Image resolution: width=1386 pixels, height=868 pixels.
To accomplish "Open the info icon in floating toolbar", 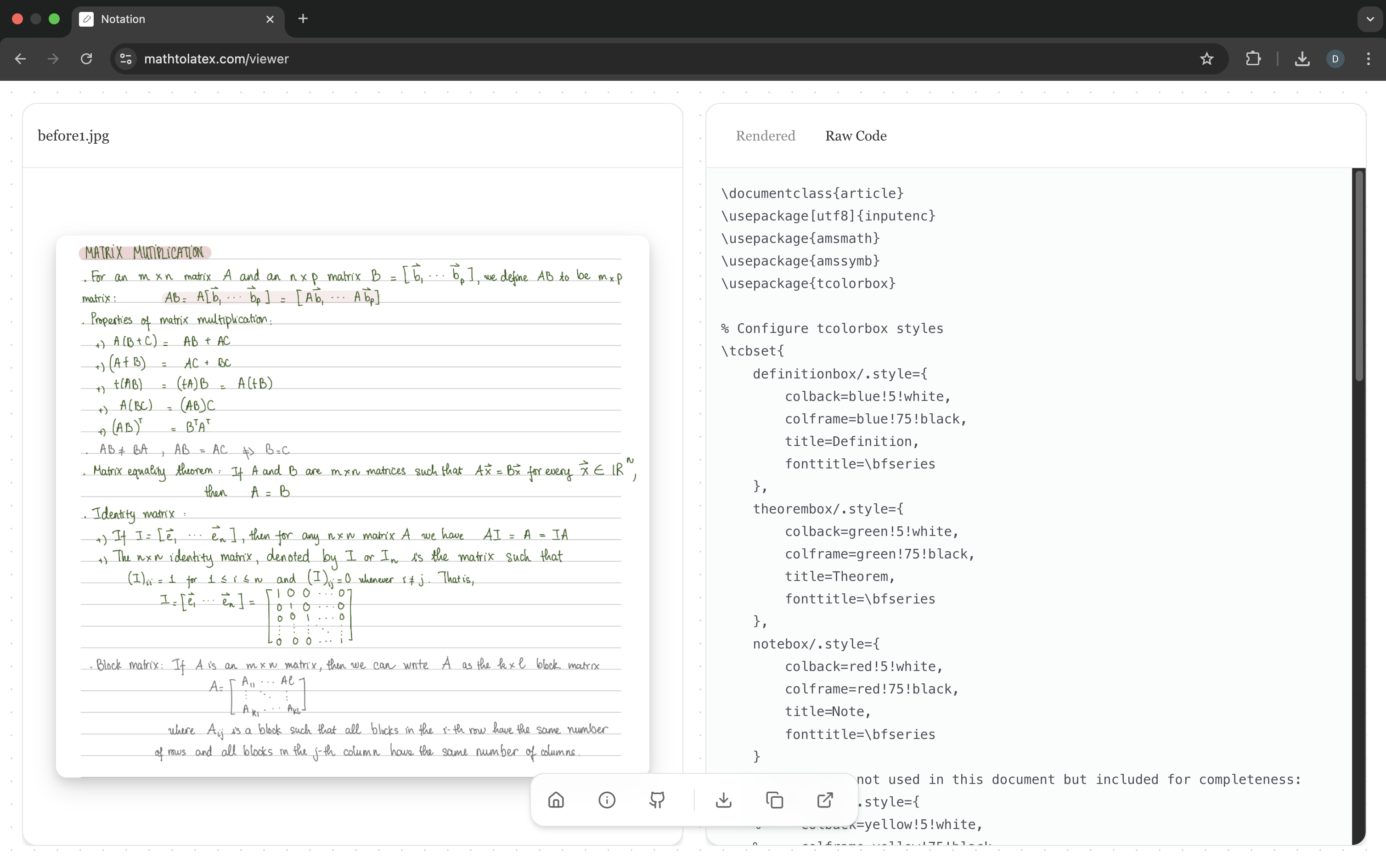I will [607, 800].
